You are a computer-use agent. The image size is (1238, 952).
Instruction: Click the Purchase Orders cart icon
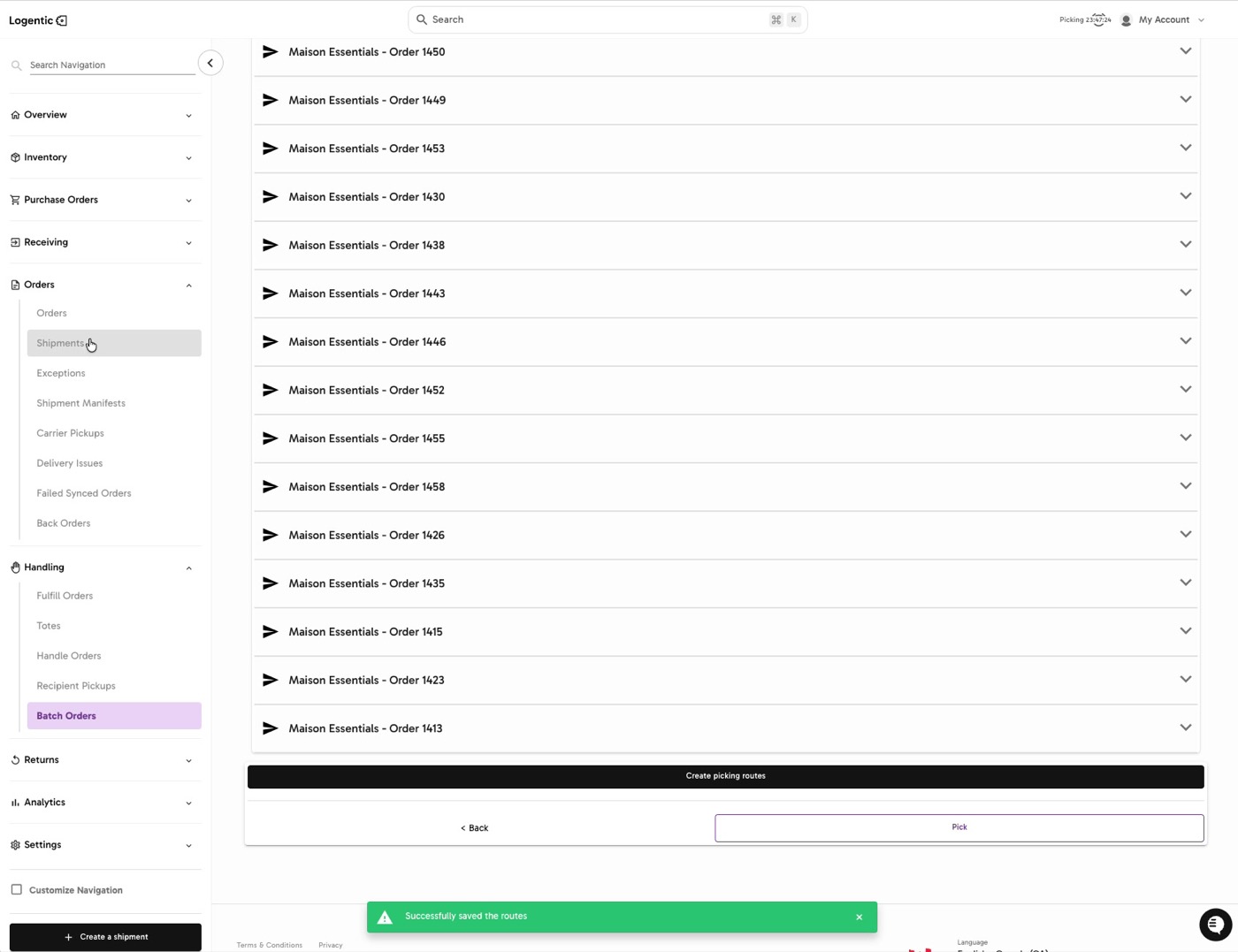tap(15, 200)
